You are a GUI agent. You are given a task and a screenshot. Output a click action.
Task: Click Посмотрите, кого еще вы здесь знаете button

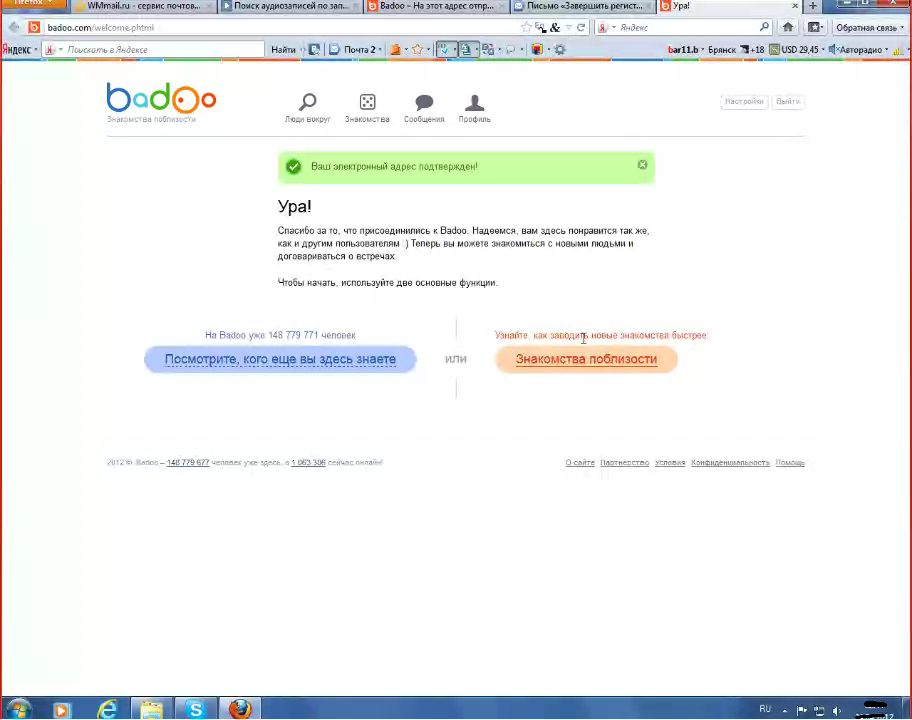(280, 359)
